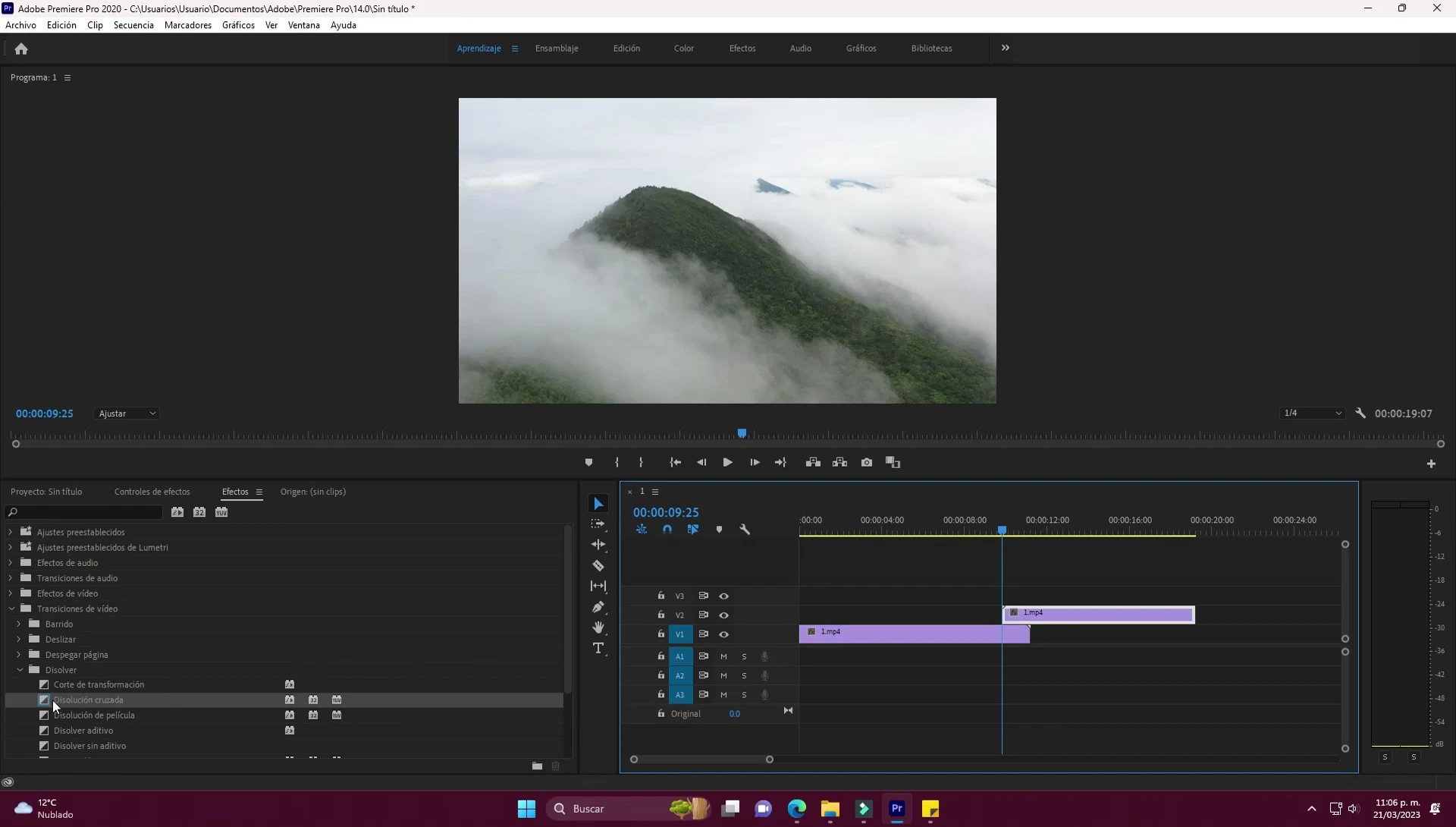Open timeline display settings wrench
The image size is (1456, 827).
point(745,530)
